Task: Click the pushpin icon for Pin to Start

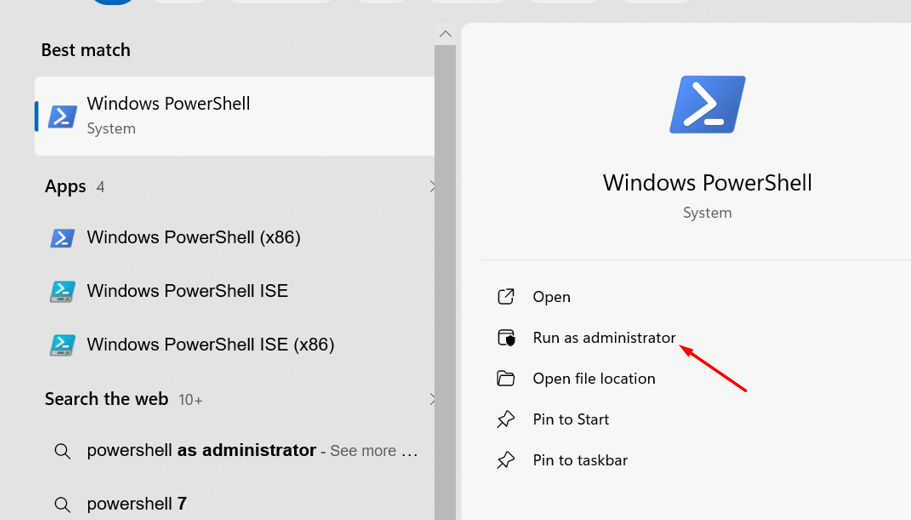Action: (x=506, y=420)
